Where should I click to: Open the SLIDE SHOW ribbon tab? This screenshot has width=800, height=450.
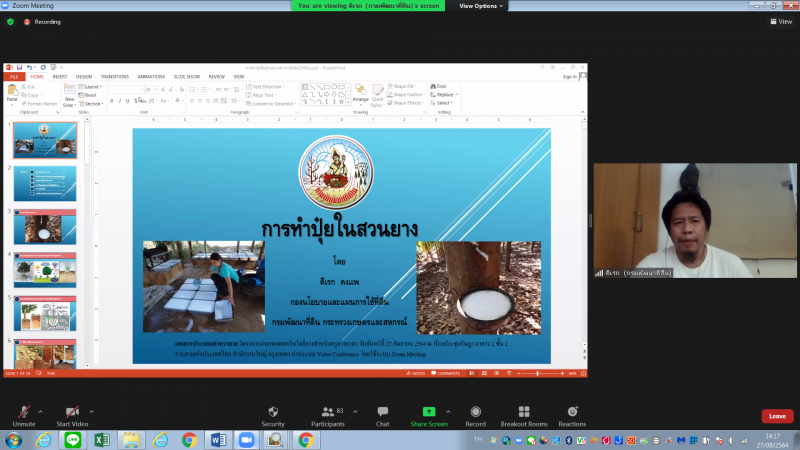tap(187, 76)
